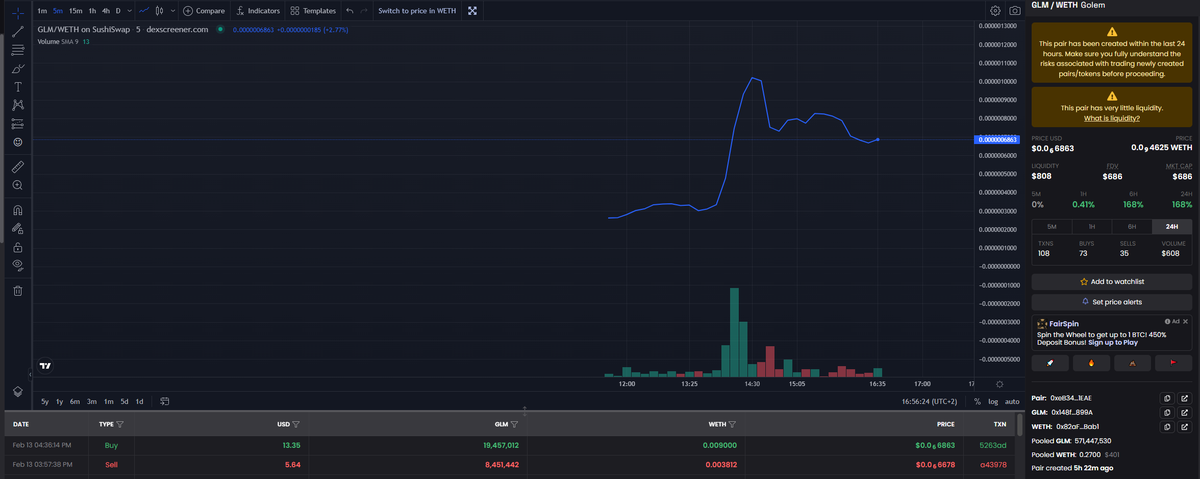Select the trend line drawing tool

(x=18, y=30)
